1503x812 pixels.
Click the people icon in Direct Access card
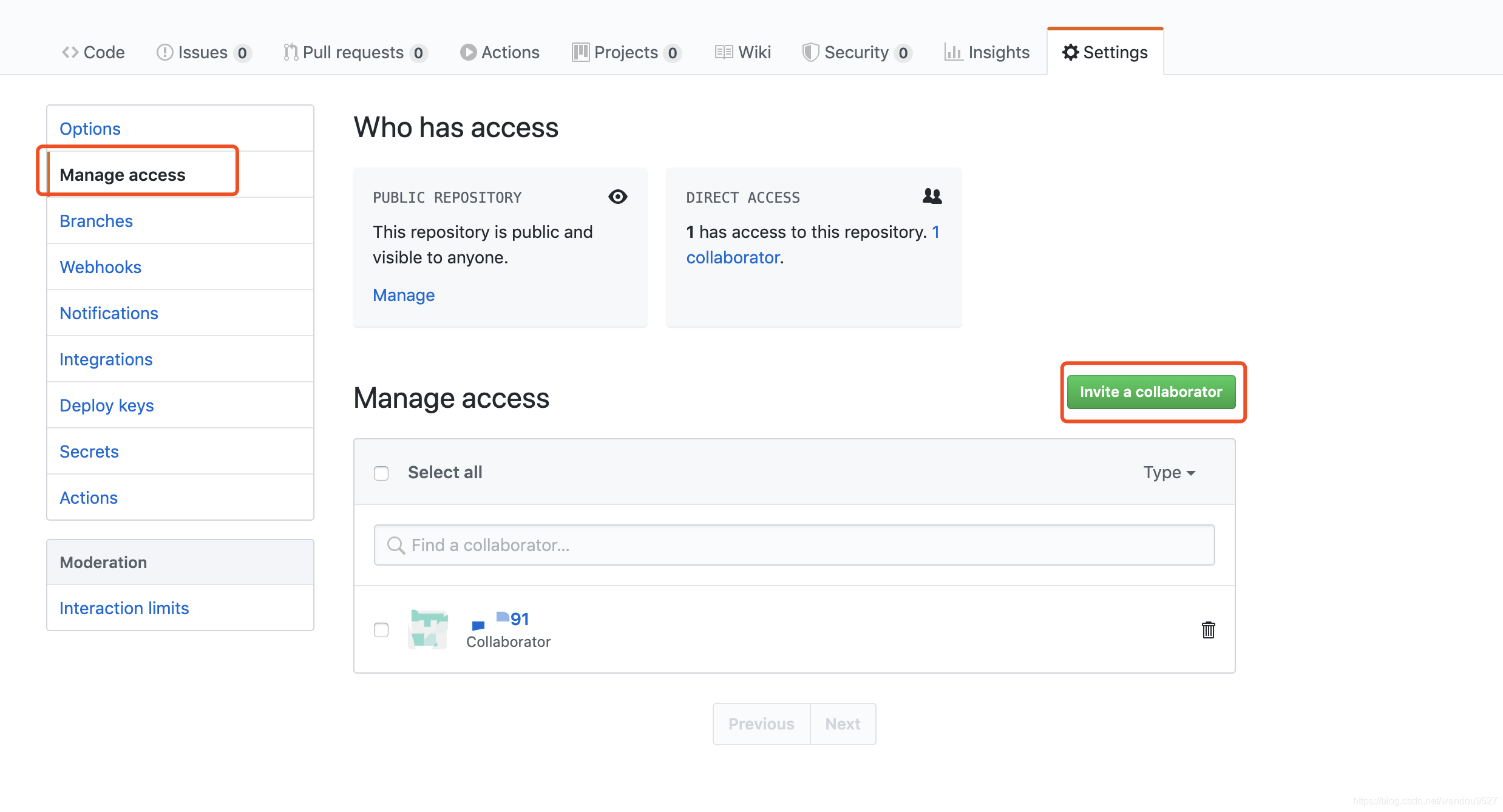pyautogui.click(x=932, y=196)
